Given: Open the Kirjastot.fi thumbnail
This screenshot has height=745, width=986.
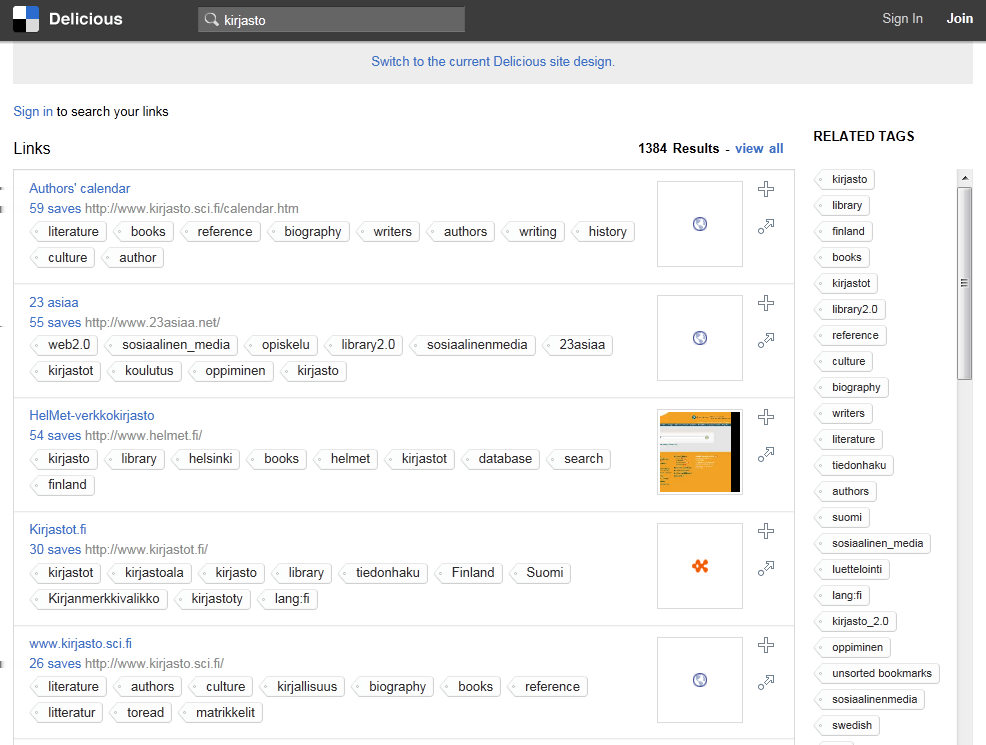Looking at the screenshot, I should (700, 566).
